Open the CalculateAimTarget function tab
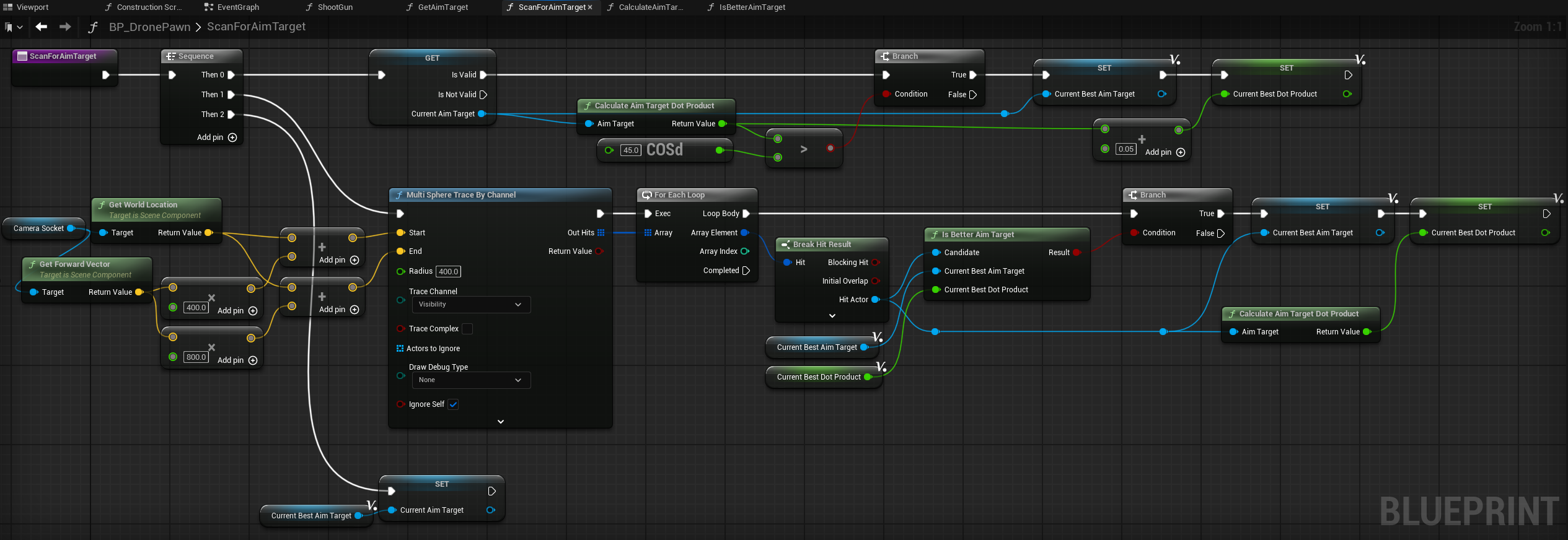The height and width of the screenshot is (540, 1568). [x=645, y=7]
